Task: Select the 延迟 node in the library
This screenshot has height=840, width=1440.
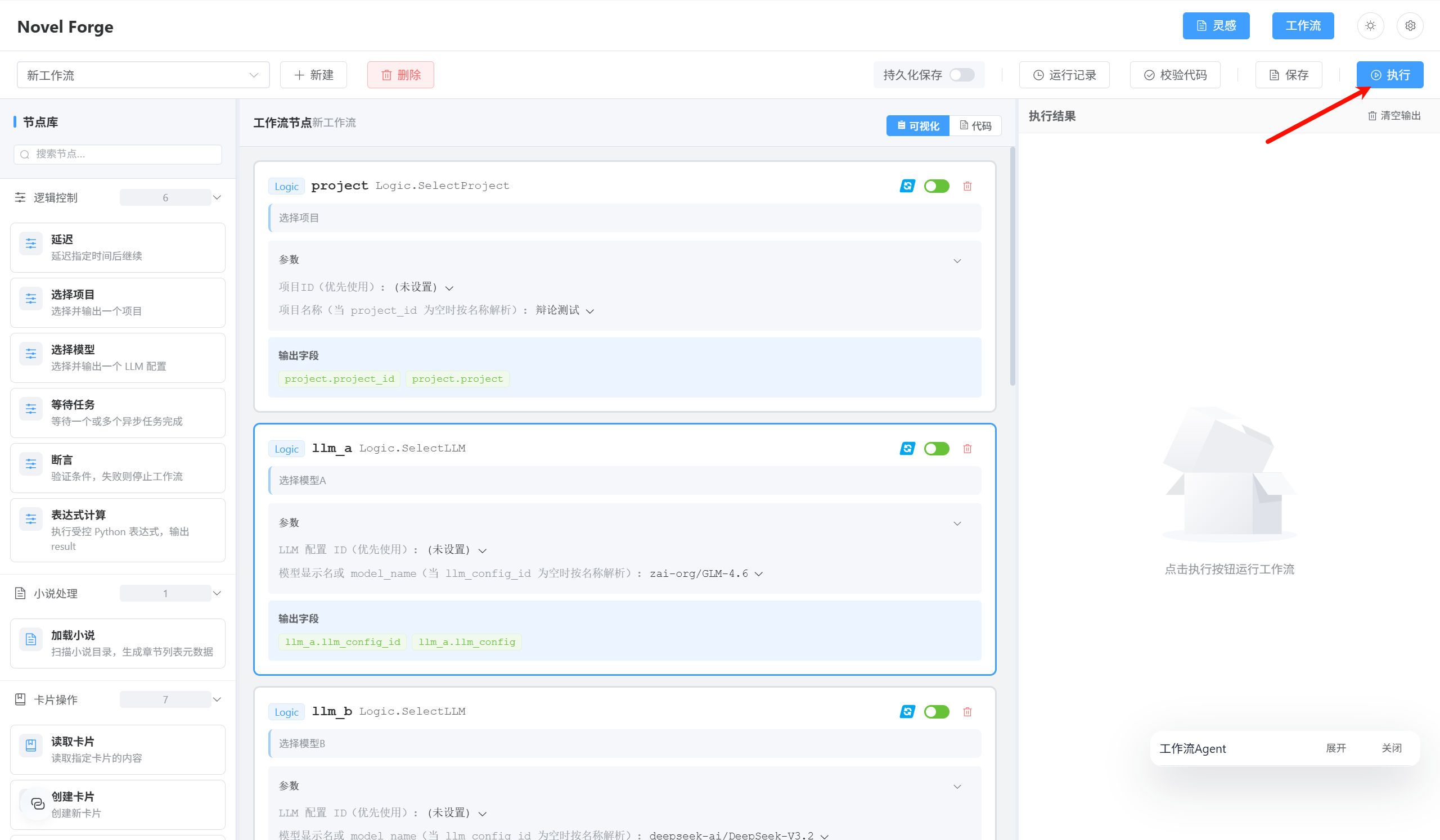Action: coord(118,247)
